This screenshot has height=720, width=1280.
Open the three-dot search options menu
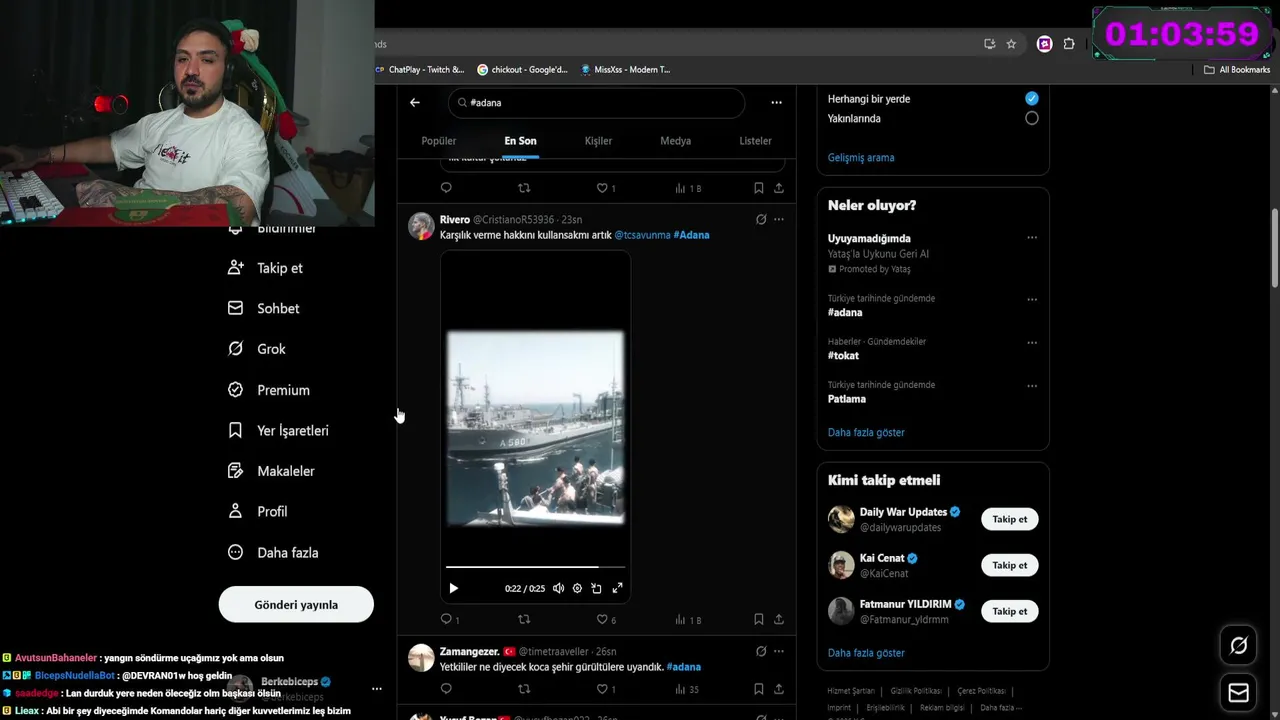pyautogui.click(x=776, y=102)
